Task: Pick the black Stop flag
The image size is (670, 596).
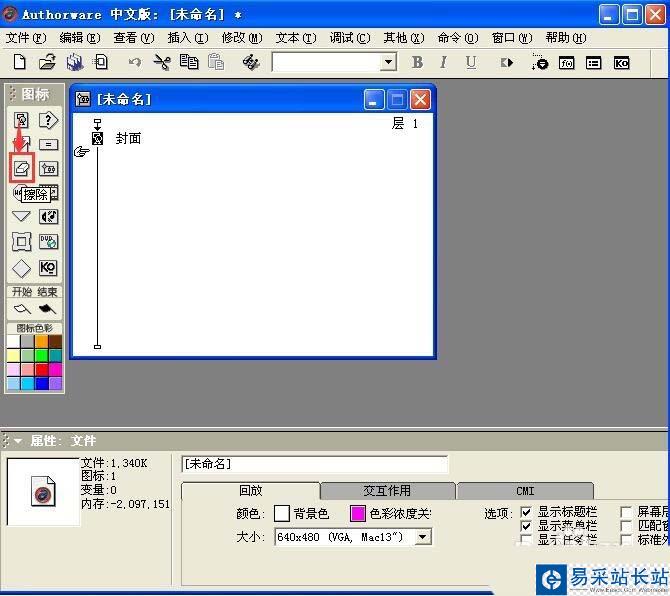Action: tap(47, 309)
